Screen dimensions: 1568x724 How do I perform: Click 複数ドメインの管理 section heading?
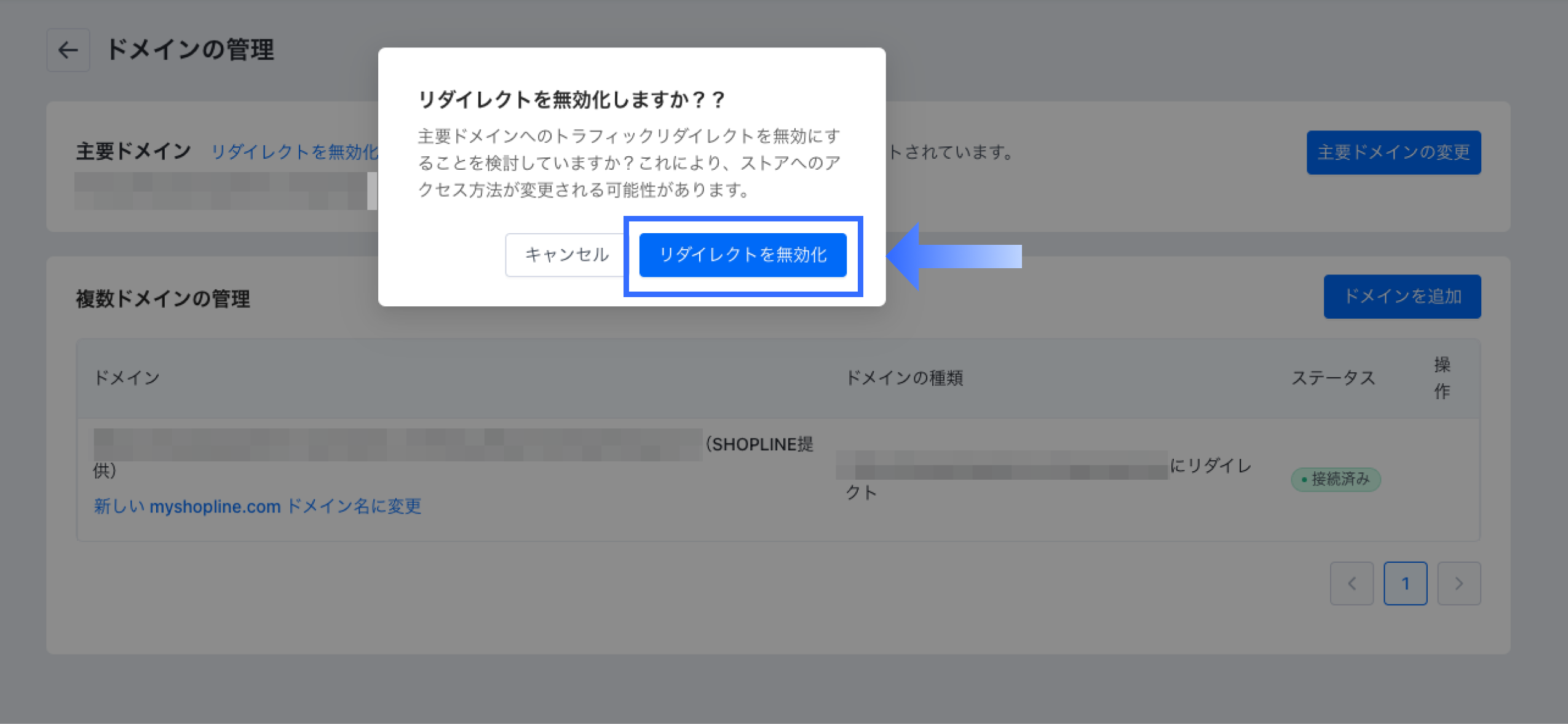163,298
